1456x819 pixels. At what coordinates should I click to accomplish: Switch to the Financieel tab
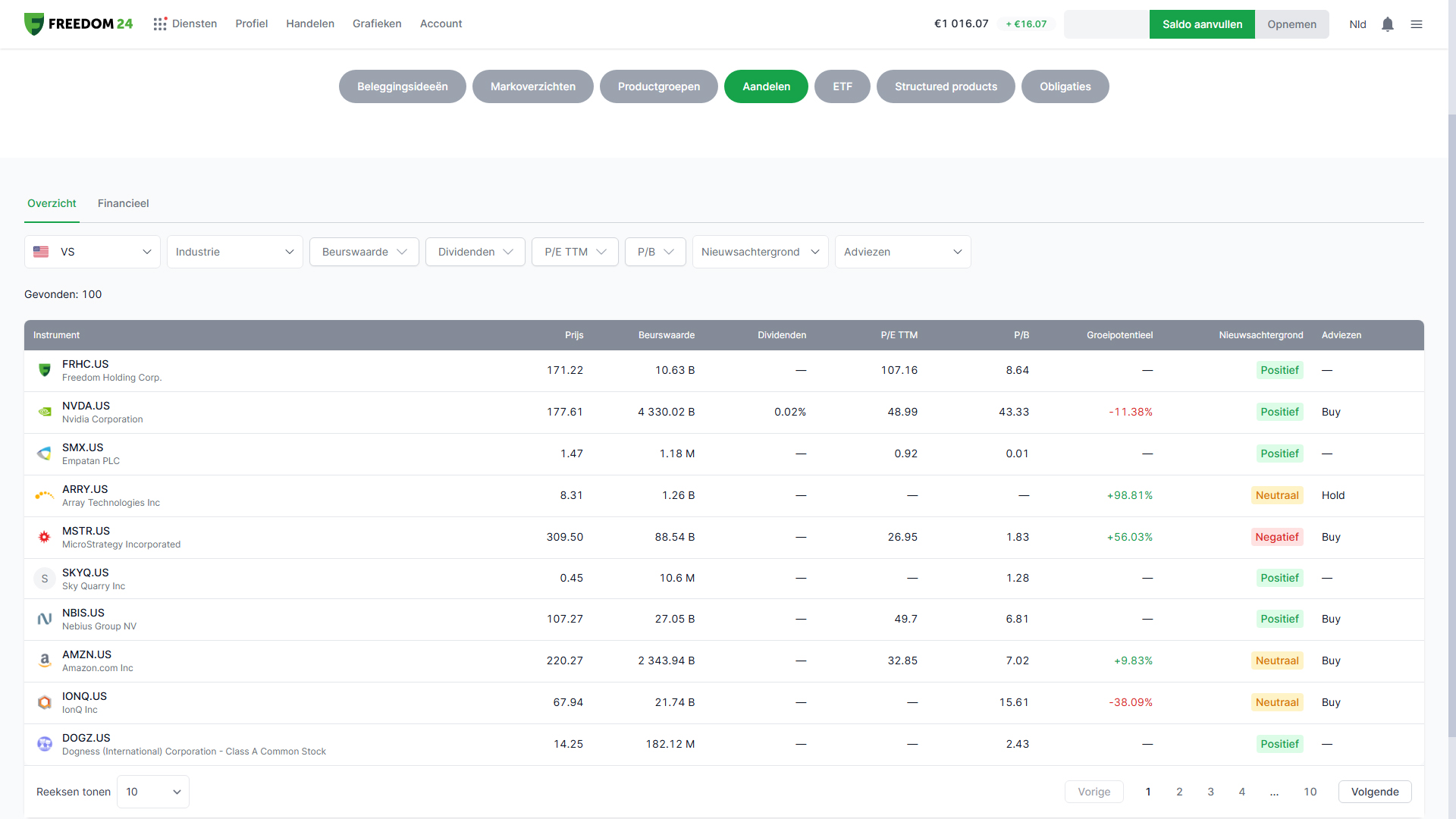pyautogui.click(x=123, y=203)
